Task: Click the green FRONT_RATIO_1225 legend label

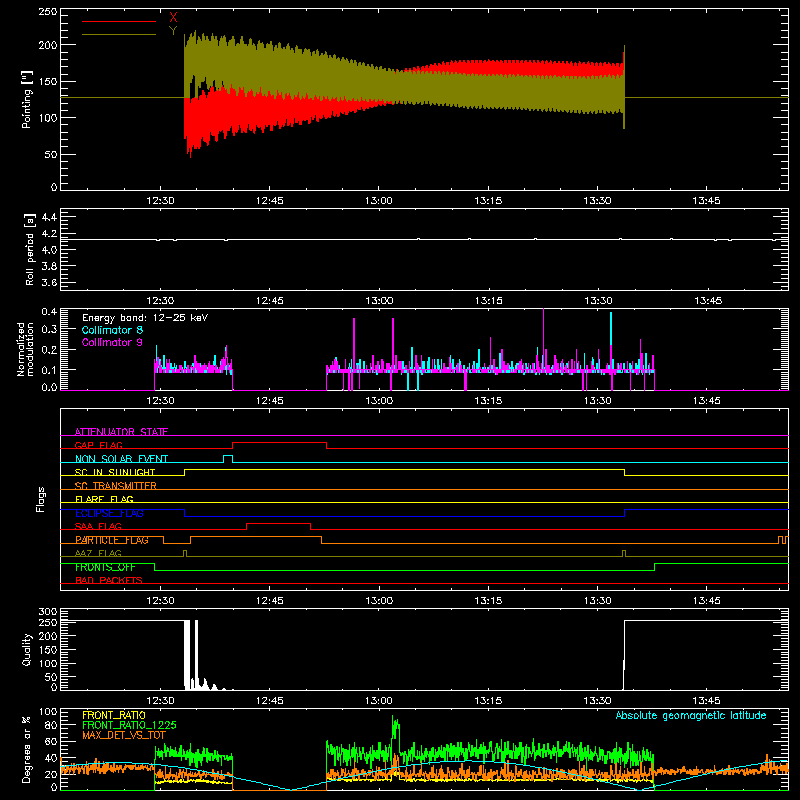Action: pyautogui.click(x=129, y=725)
